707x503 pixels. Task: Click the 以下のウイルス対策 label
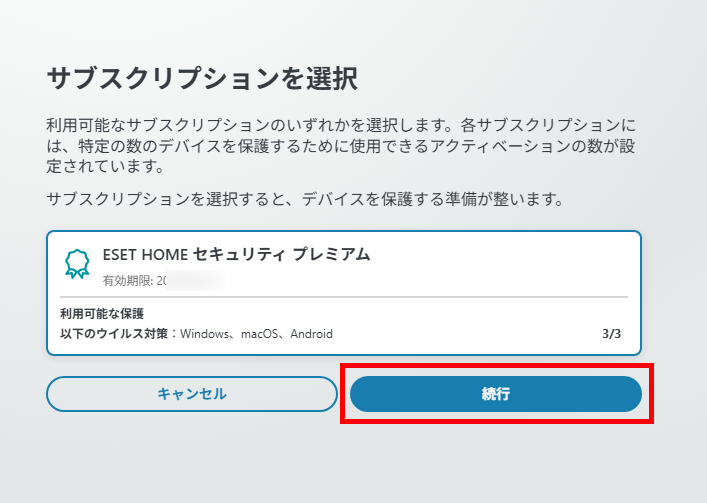coord(114,334)
